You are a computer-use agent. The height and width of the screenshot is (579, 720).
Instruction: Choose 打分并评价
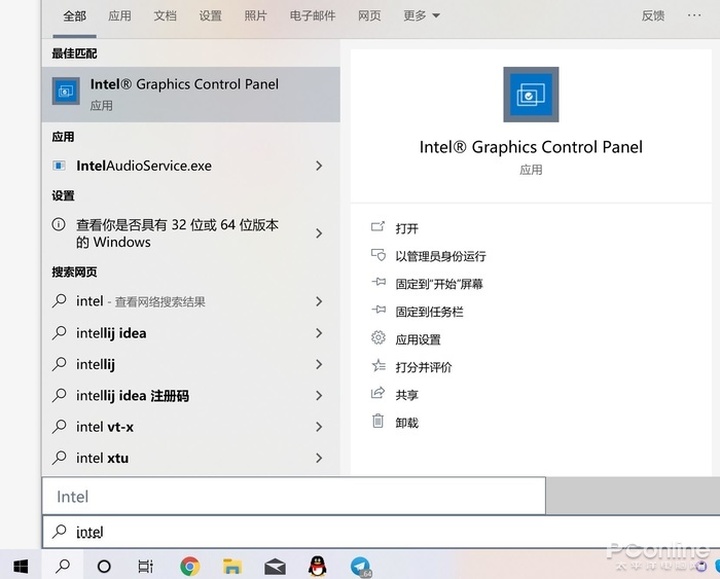[x=424, y=367]
